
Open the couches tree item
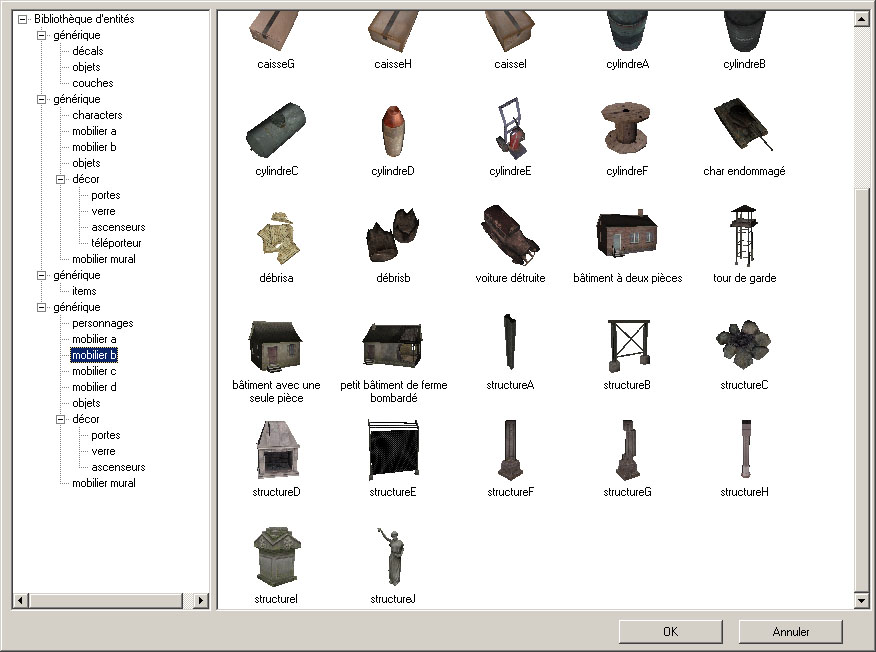click(x=93, y=83)
